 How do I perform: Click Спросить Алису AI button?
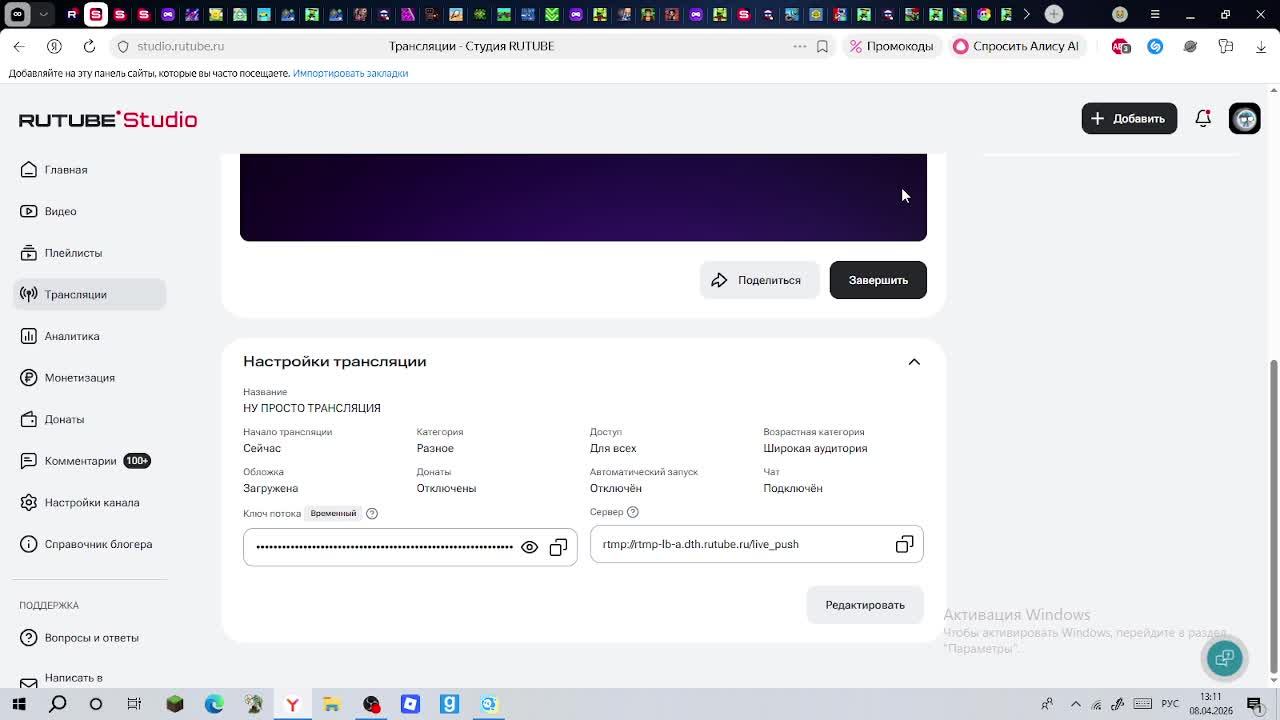(1017, 46)
